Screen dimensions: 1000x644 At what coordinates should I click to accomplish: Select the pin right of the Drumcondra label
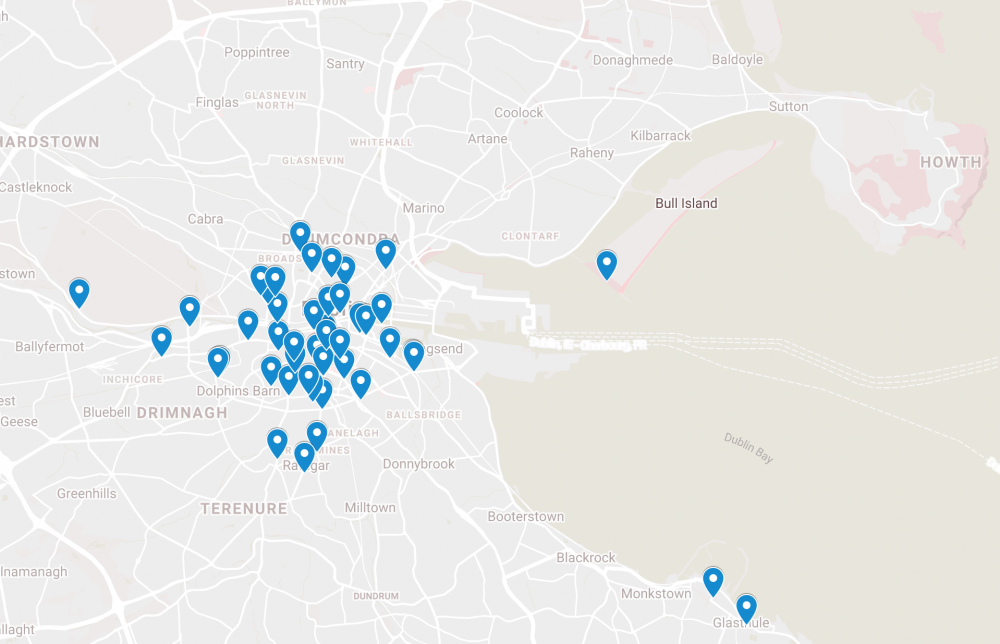385,253
